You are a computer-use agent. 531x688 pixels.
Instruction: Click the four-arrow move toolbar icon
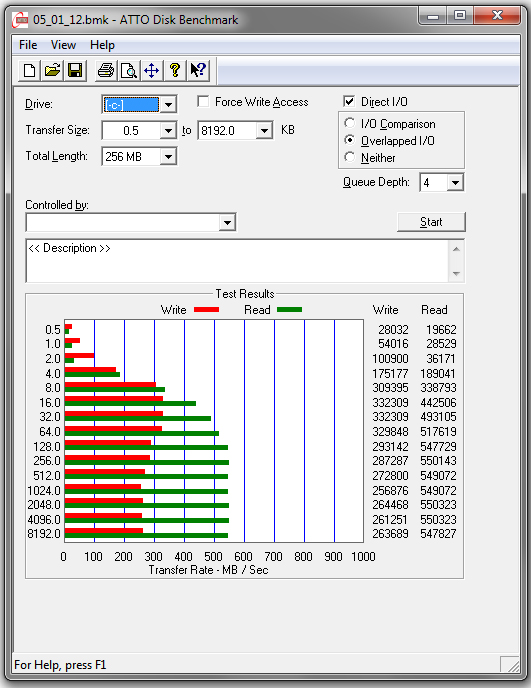click(x=151, y=70)
